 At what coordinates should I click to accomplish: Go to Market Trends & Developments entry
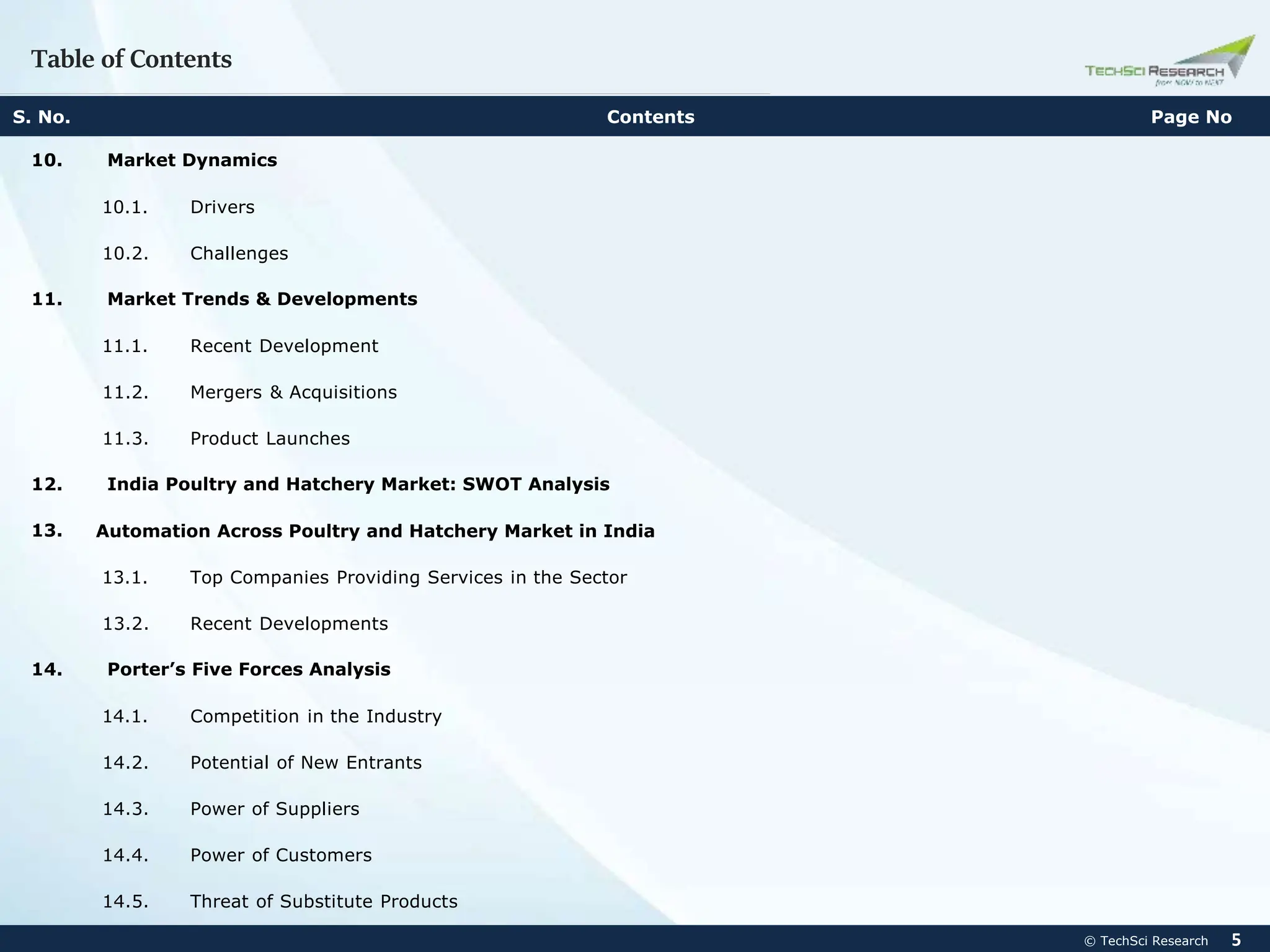[x=262, y=299]
